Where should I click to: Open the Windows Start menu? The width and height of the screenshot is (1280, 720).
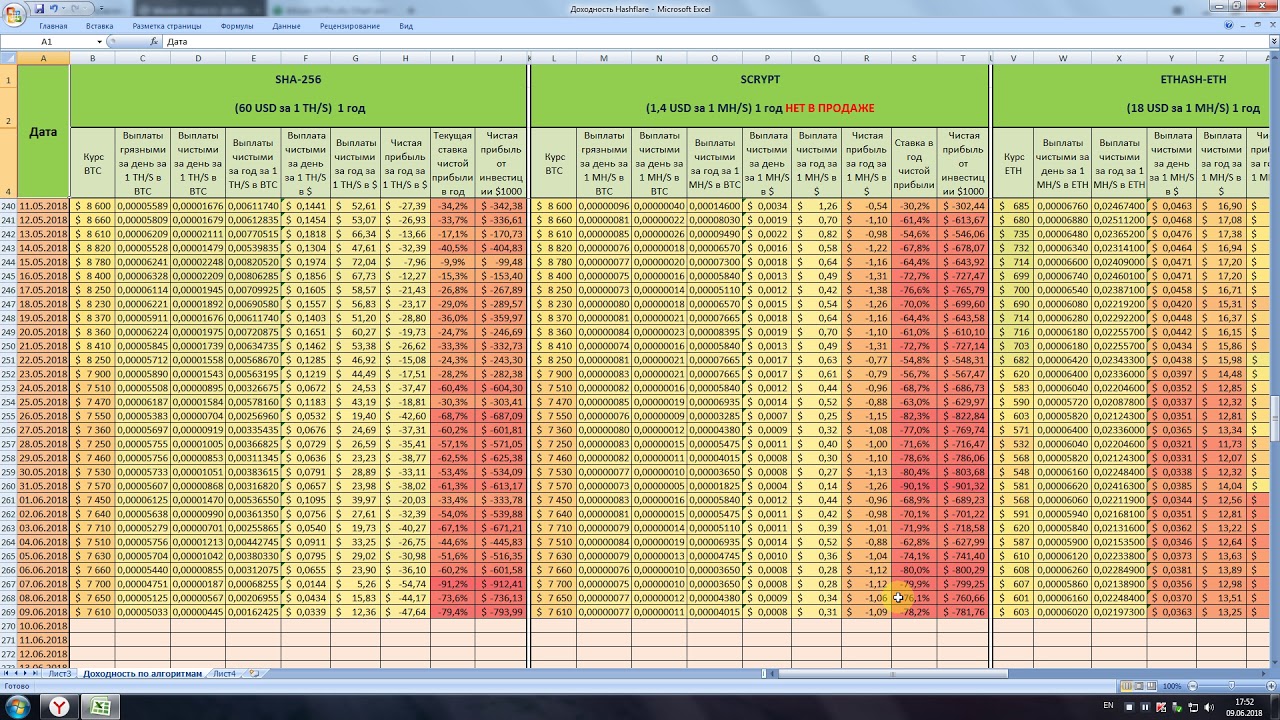(x=18, y=706)
